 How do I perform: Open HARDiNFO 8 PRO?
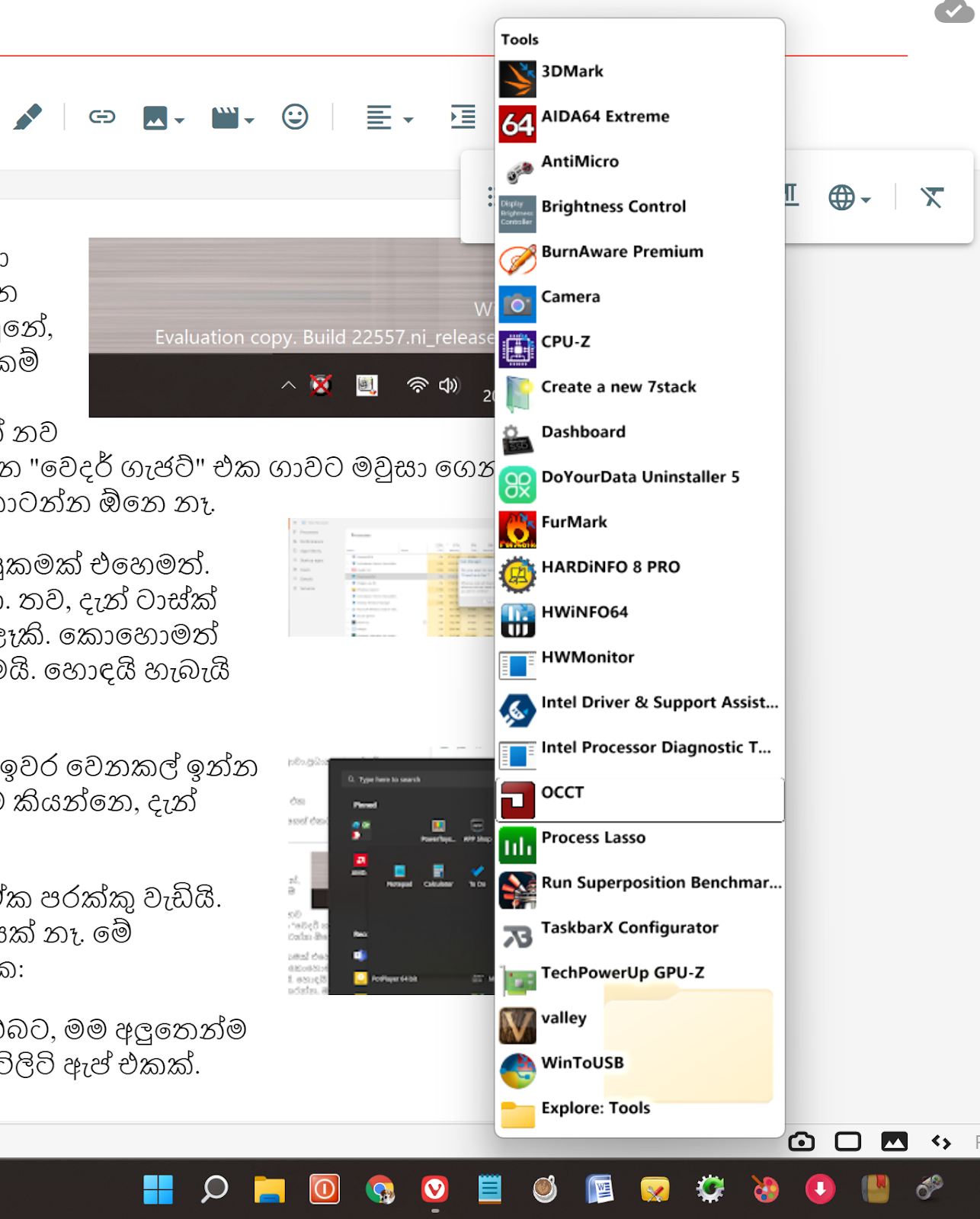click(x=639, y=574)
